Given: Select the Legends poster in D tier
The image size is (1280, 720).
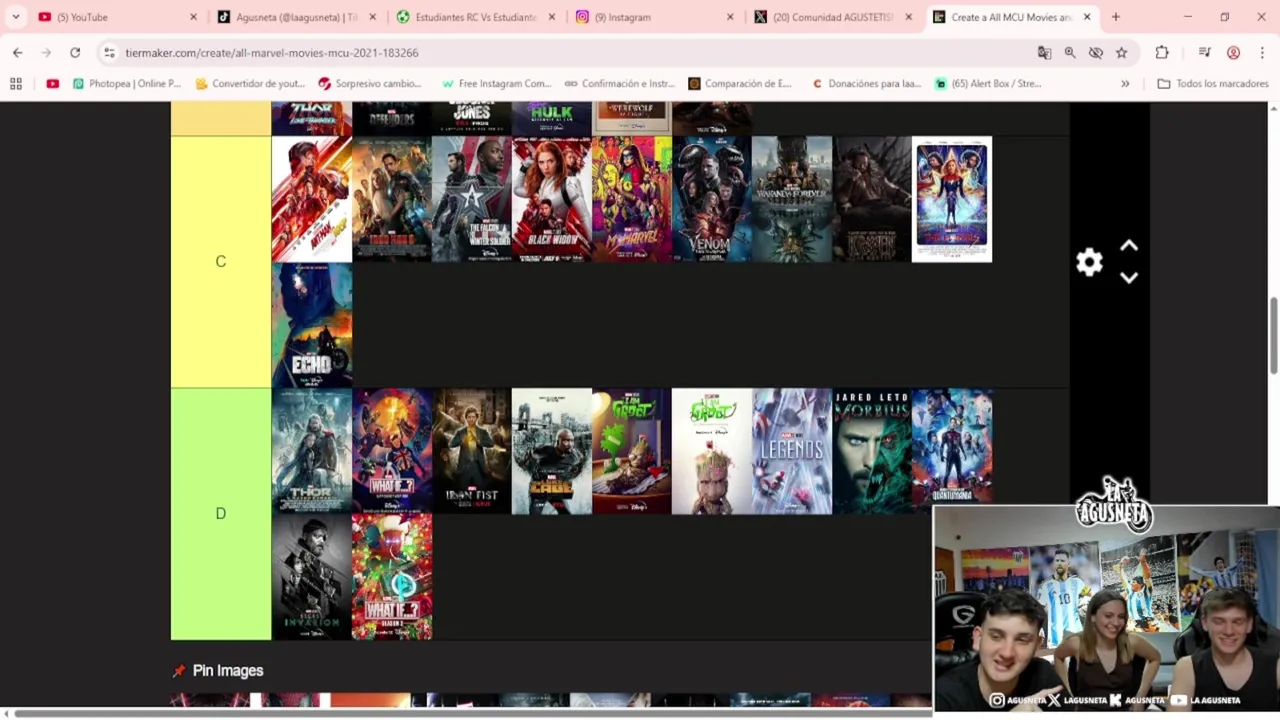Looking at the screenshot, I should [792, 451].
